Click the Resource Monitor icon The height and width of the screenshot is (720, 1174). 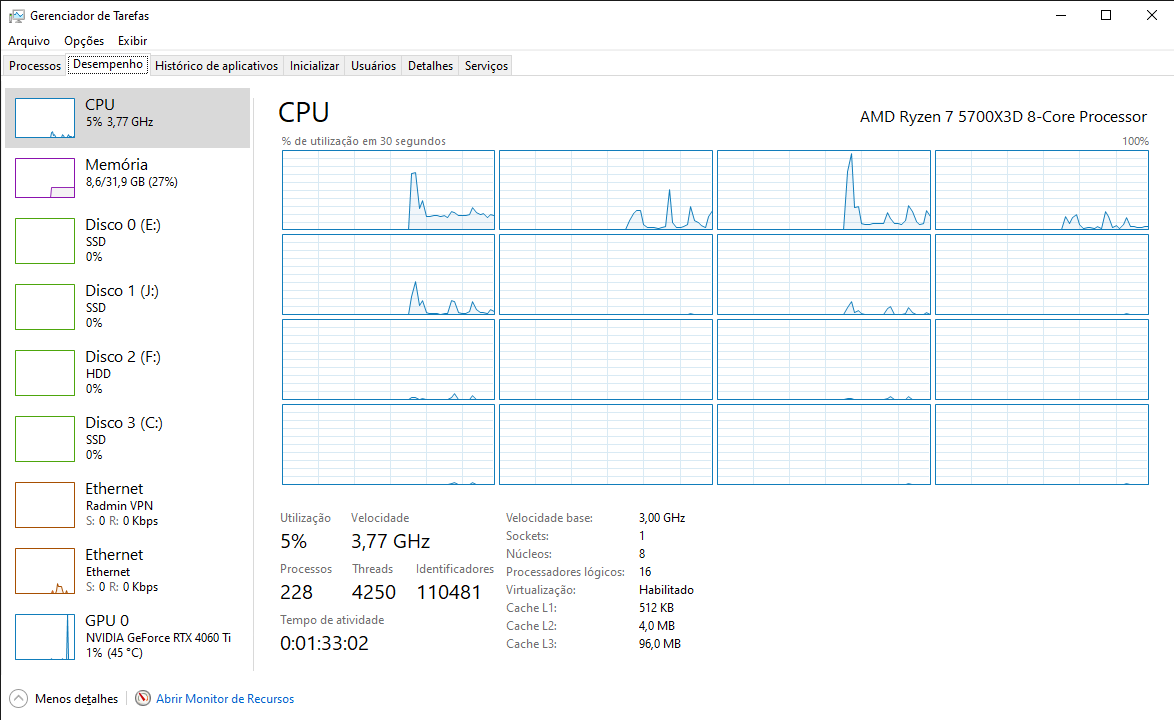(x=142, y=698)
